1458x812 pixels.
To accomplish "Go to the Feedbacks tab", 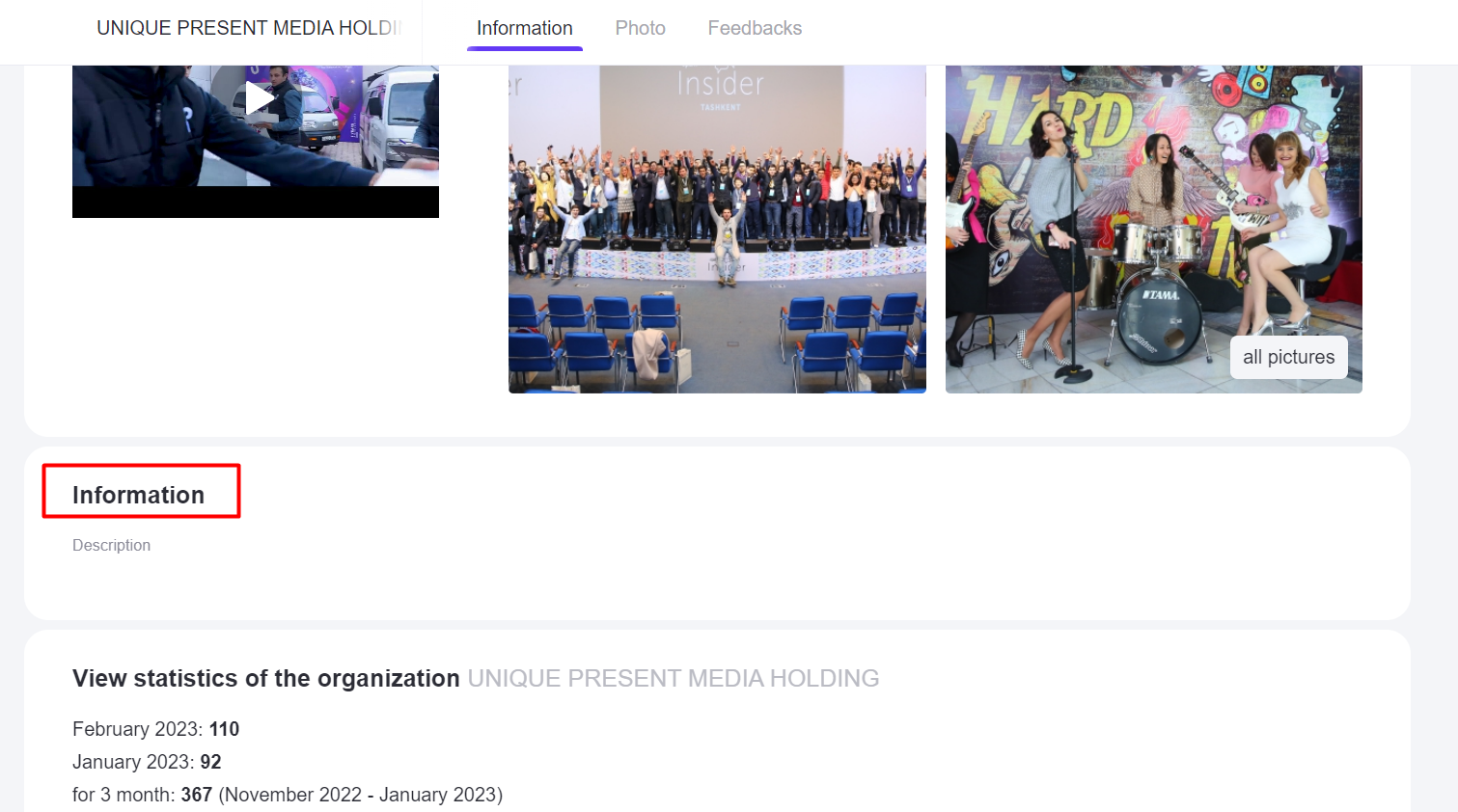I will click(755, 28).
